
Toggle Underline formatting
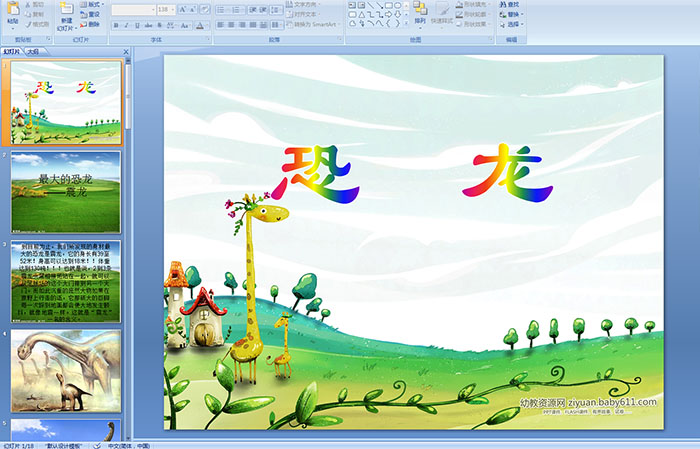[x=136, y=25]
